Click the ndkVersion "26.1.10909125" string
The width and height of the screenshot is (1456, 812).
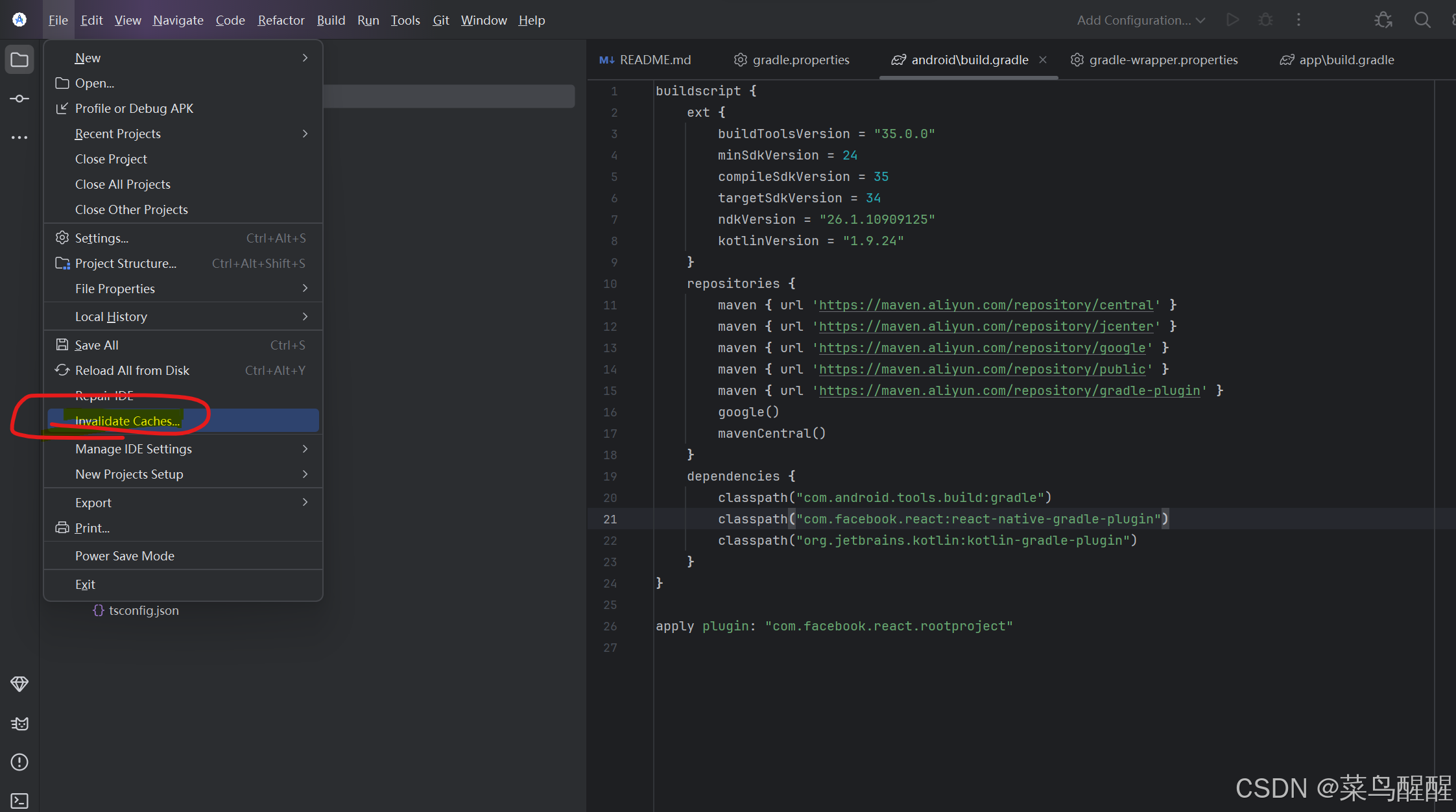877,219
